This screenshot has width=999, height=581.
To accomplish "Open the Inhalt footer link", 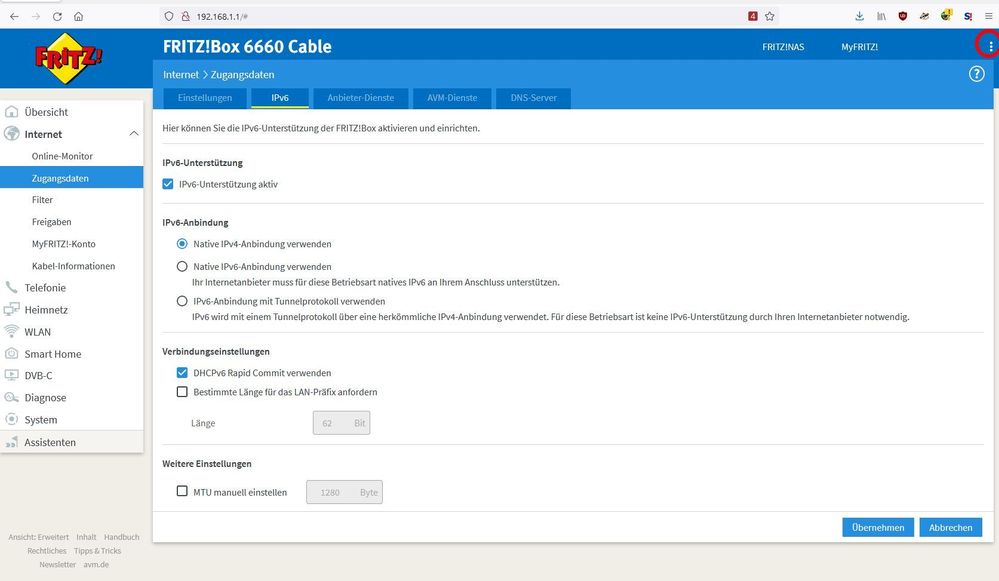I will tap(86, 537).
